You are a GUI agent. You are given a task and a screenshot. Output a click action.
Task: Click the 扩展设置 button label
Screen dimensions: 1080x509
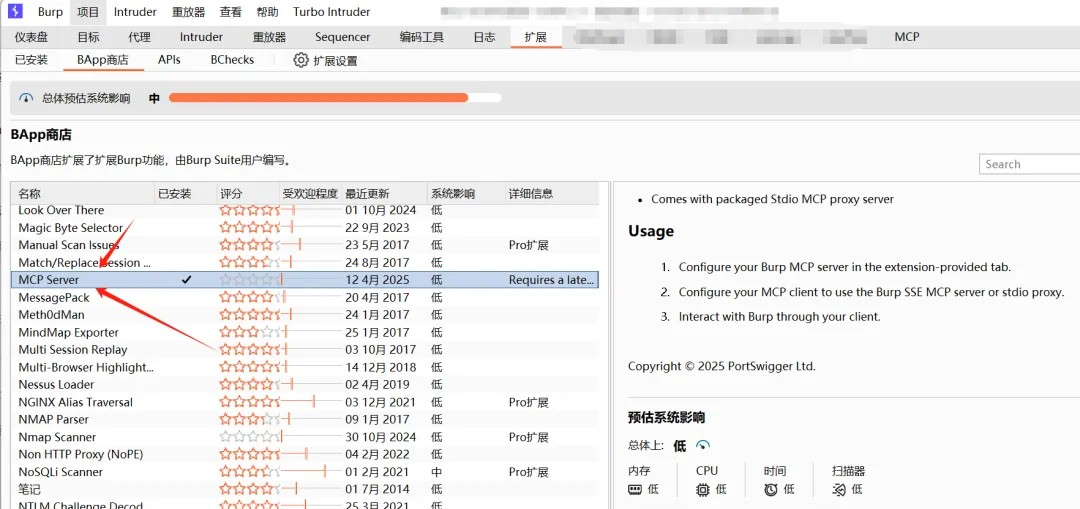[335, 61]
